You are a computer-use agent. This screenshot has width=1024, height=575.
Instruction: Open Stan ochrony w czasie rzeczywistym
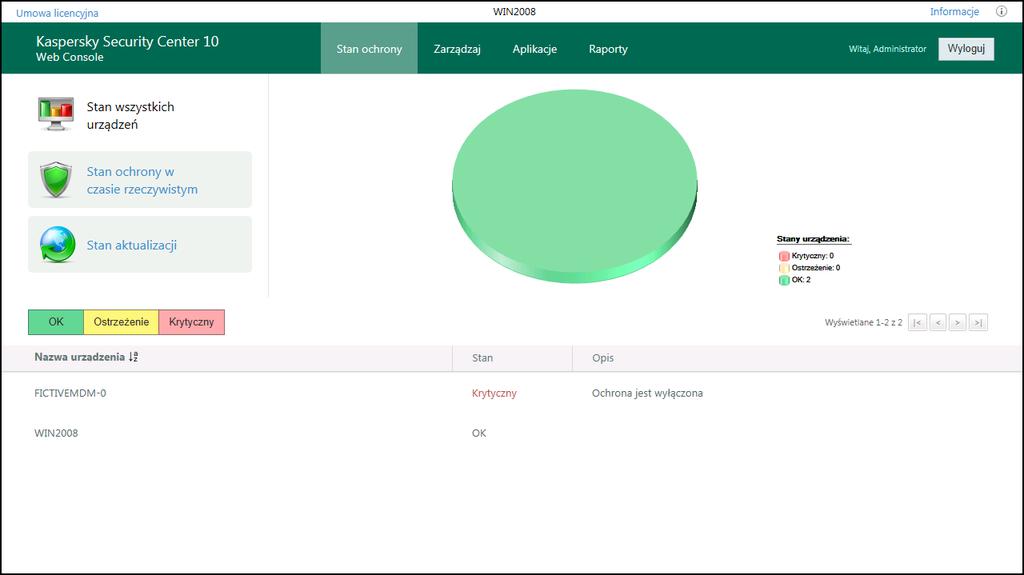click(x=140, y=180)
